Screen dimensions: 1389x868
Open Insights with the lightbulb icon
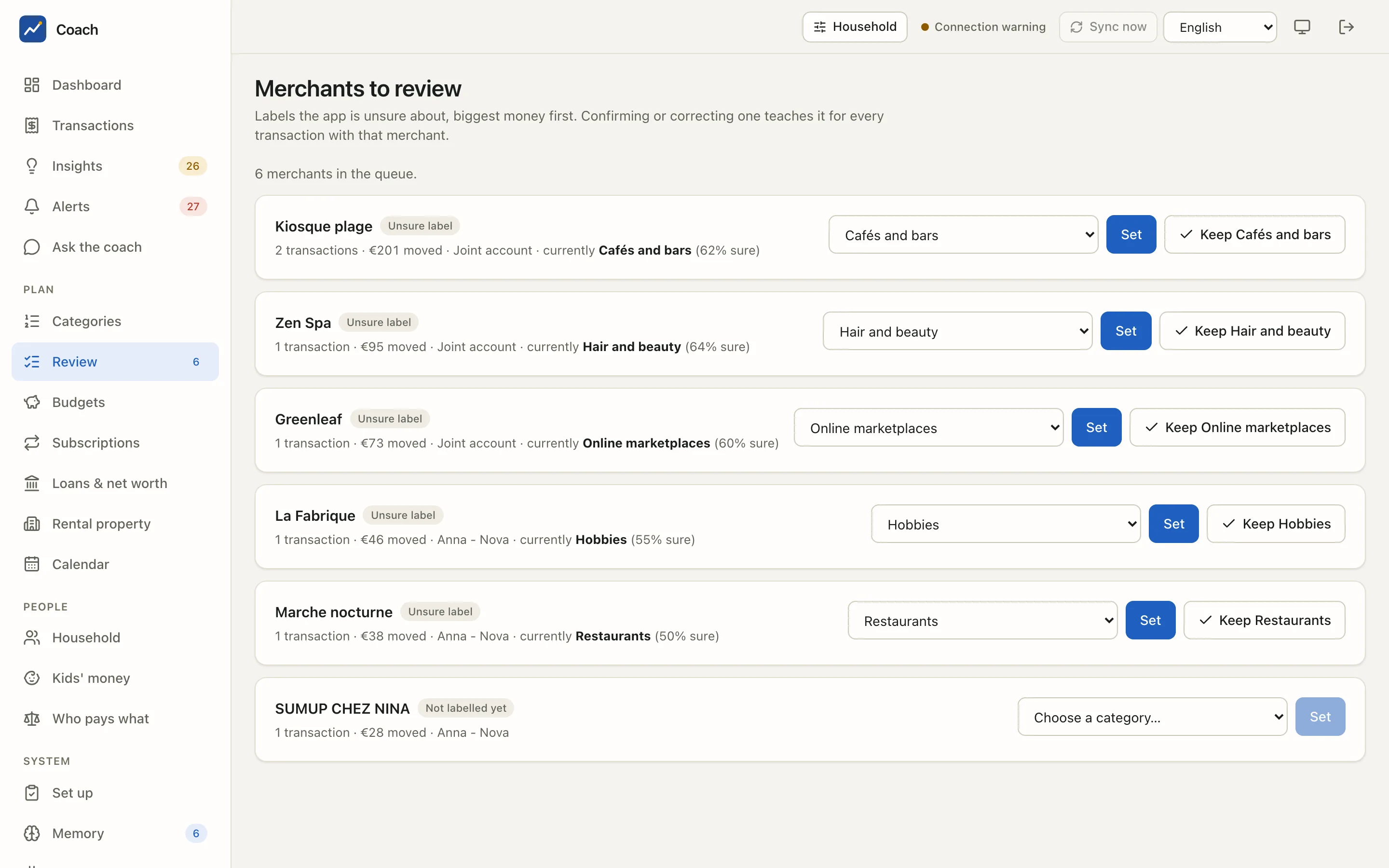tap(31, 166)
